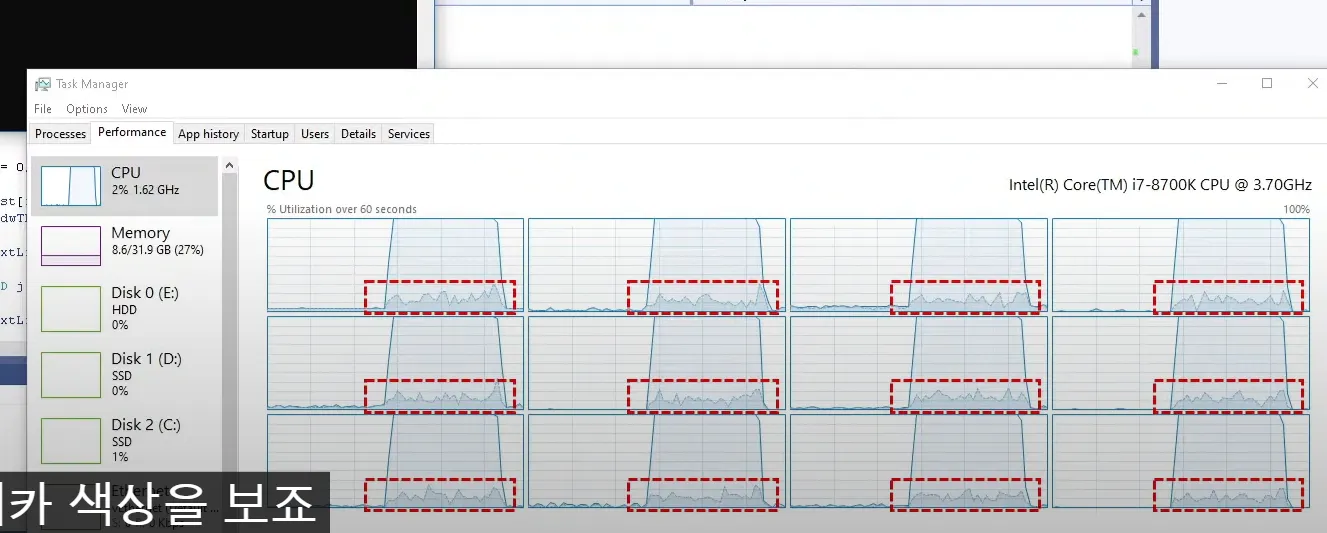Switch to the Users tab
This screenshot has width=1327, height=533.
pyautogui.click(x=315, y=134)
